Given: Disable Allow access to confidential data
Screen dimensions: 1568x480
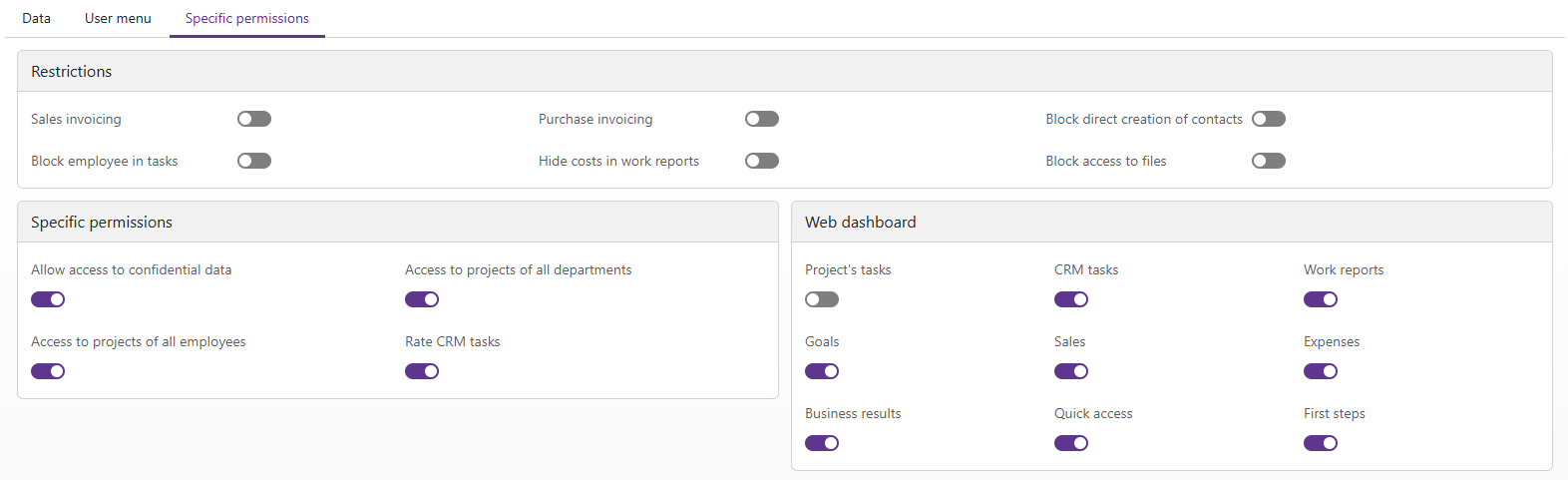Looking at the screenshot, I should [x=48, y=299].
